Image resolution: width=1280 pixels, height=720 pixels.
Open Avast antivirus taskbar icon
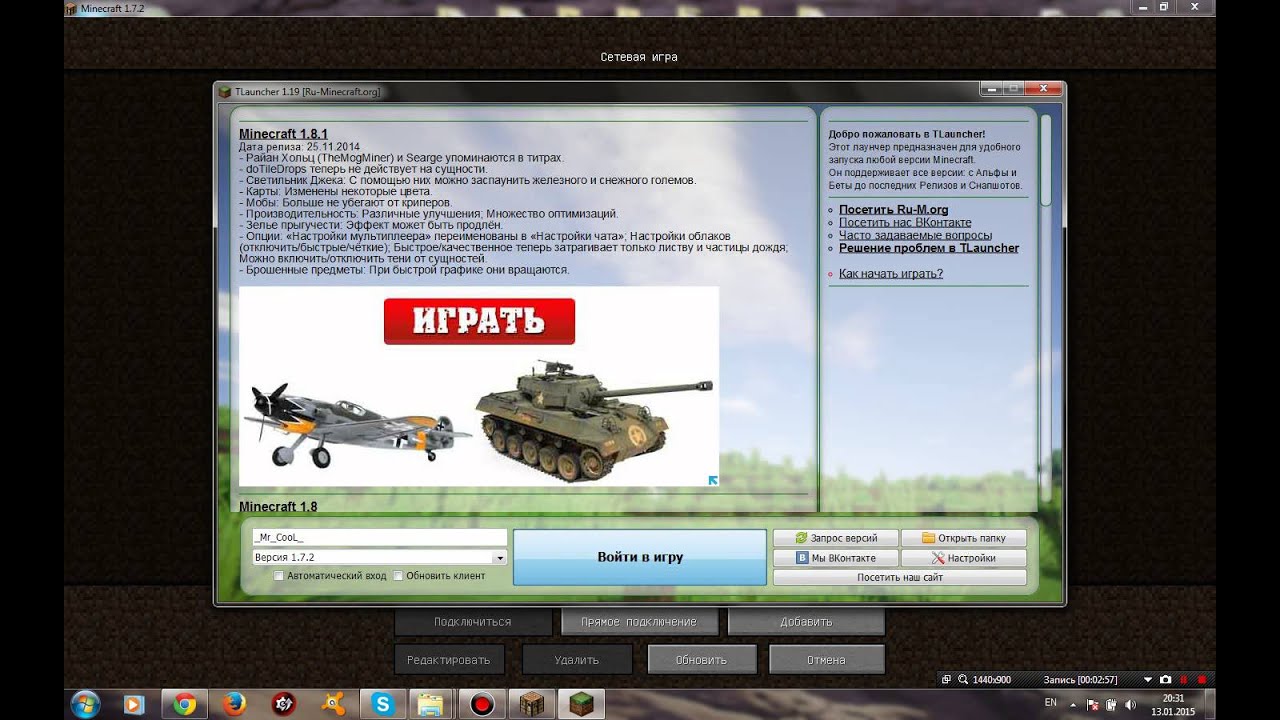click(x=333, y=704)
